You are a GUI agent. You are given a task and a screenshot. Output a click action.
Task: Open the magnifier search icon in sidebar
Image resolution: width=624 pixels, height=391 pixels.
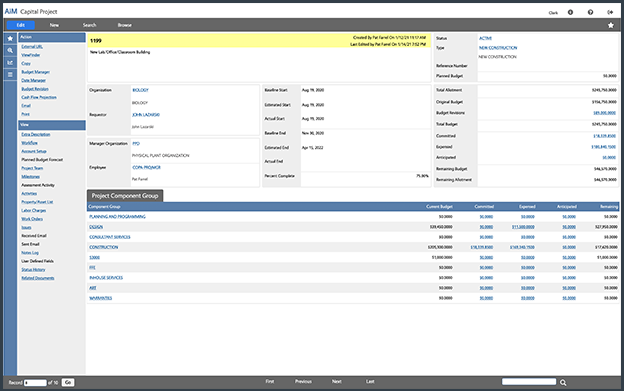pos(10,51)
